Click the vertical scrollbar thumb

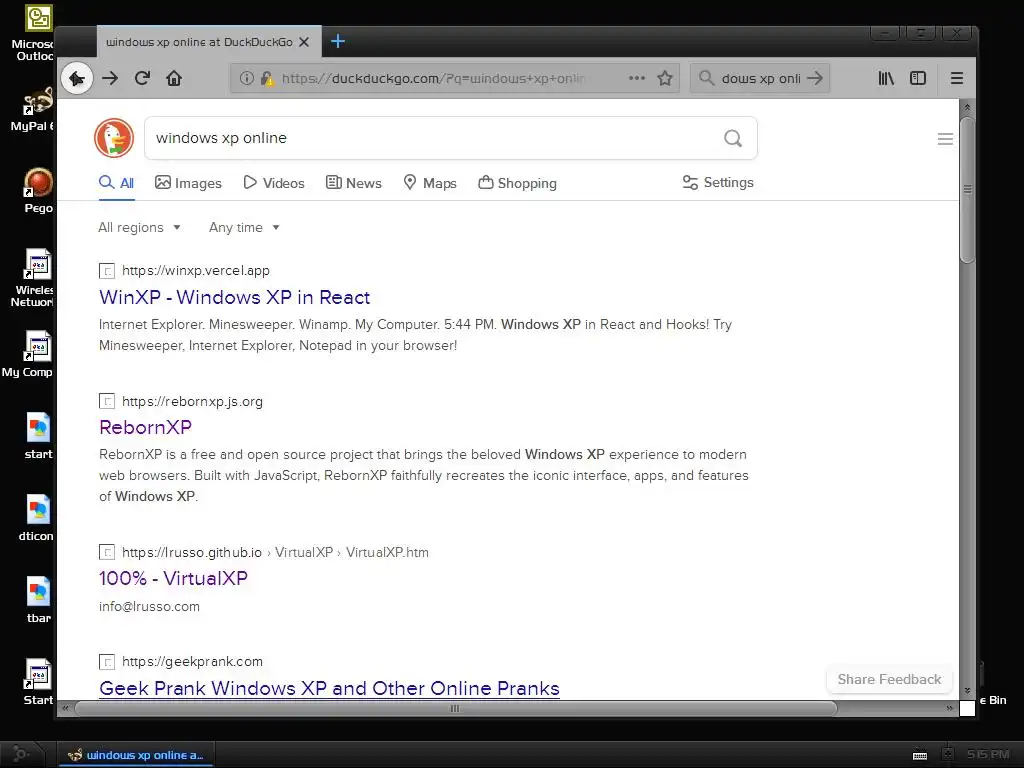pos(967,189)
